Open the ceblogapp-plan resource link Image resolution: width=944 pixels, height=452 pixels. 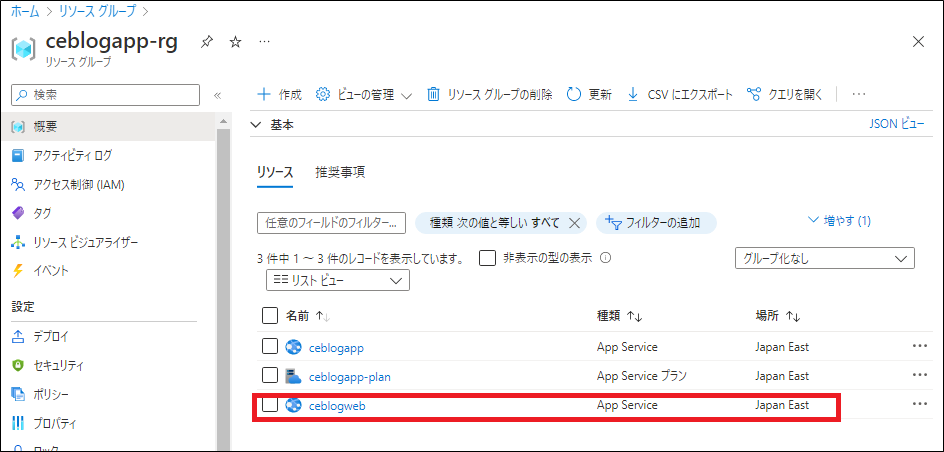coord(350,377)
